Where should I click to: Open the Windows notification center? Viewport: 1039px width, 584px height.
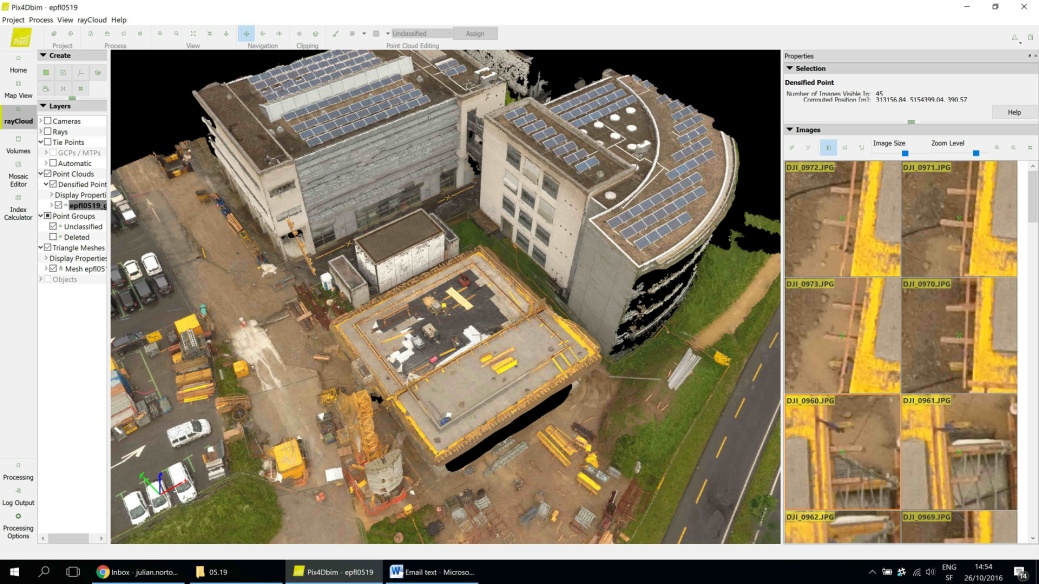point(1021,572)
